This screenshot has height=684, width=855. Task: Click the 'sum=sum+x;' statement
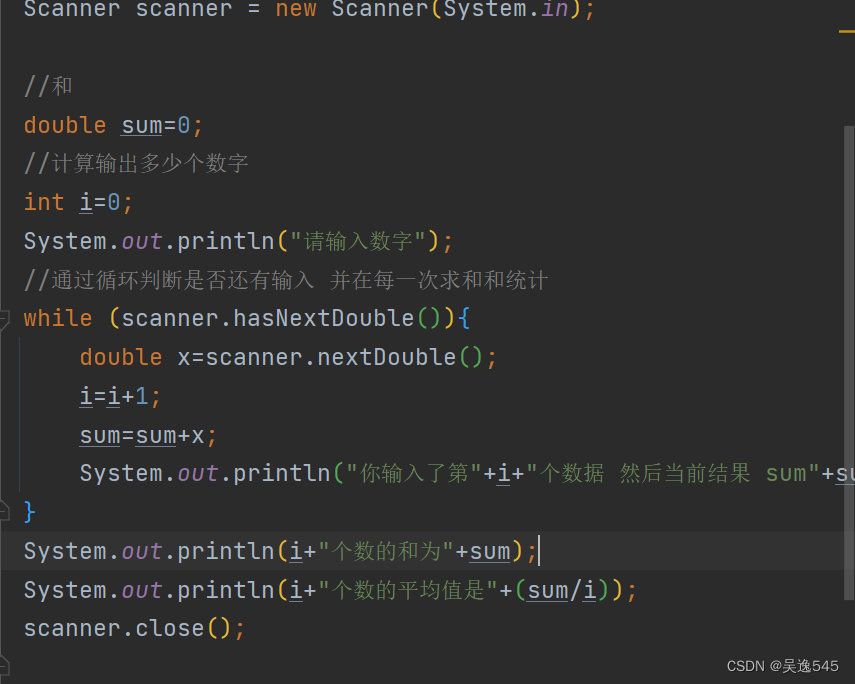tap(148, 435)
